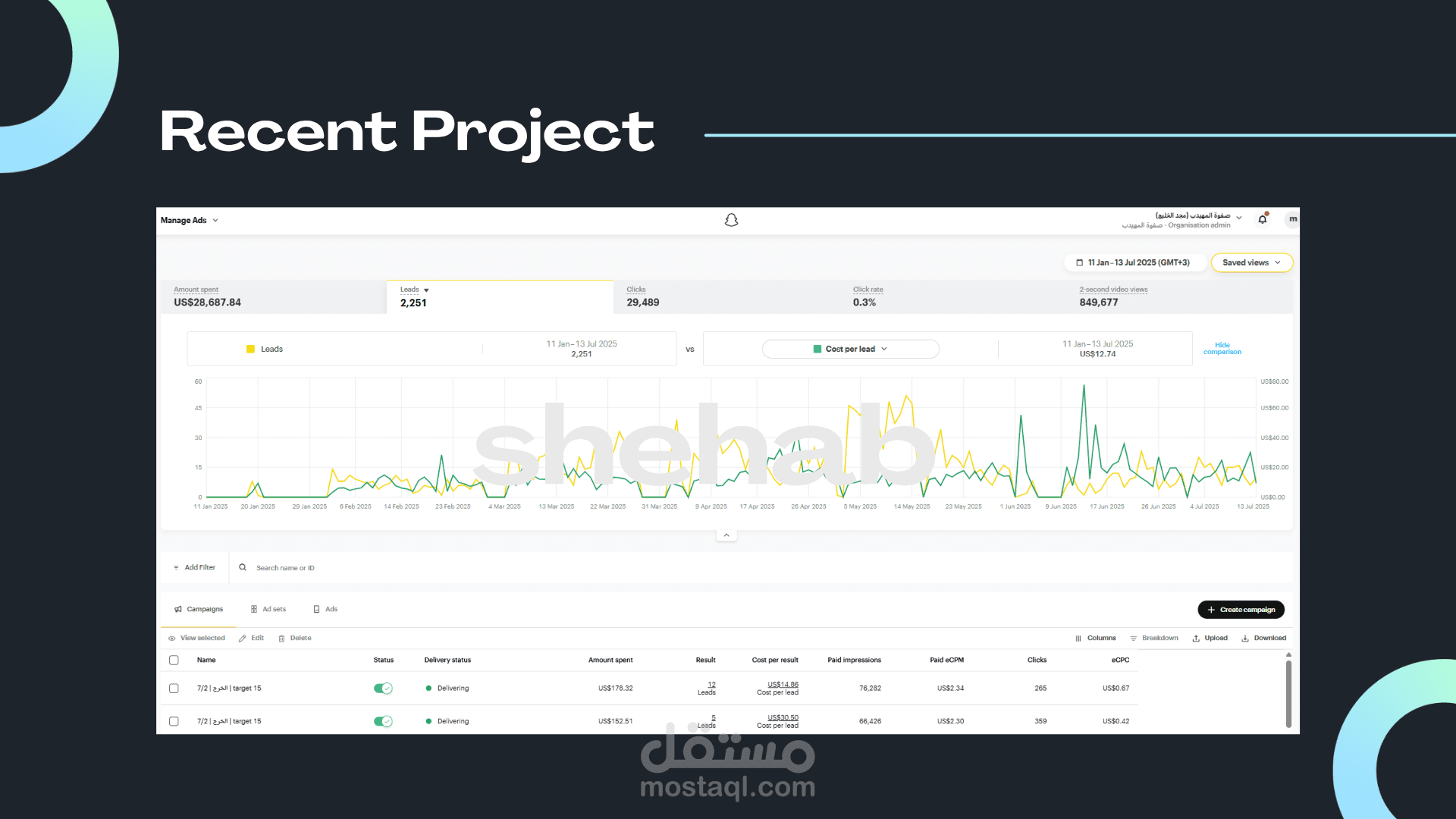Select the Clicks metric card

point(726,297)
